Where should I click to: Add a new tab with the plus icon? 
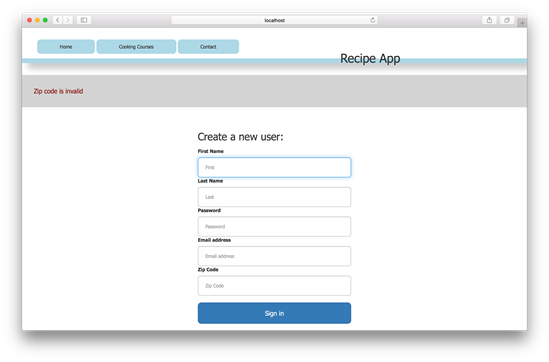(x=522, y=23)
